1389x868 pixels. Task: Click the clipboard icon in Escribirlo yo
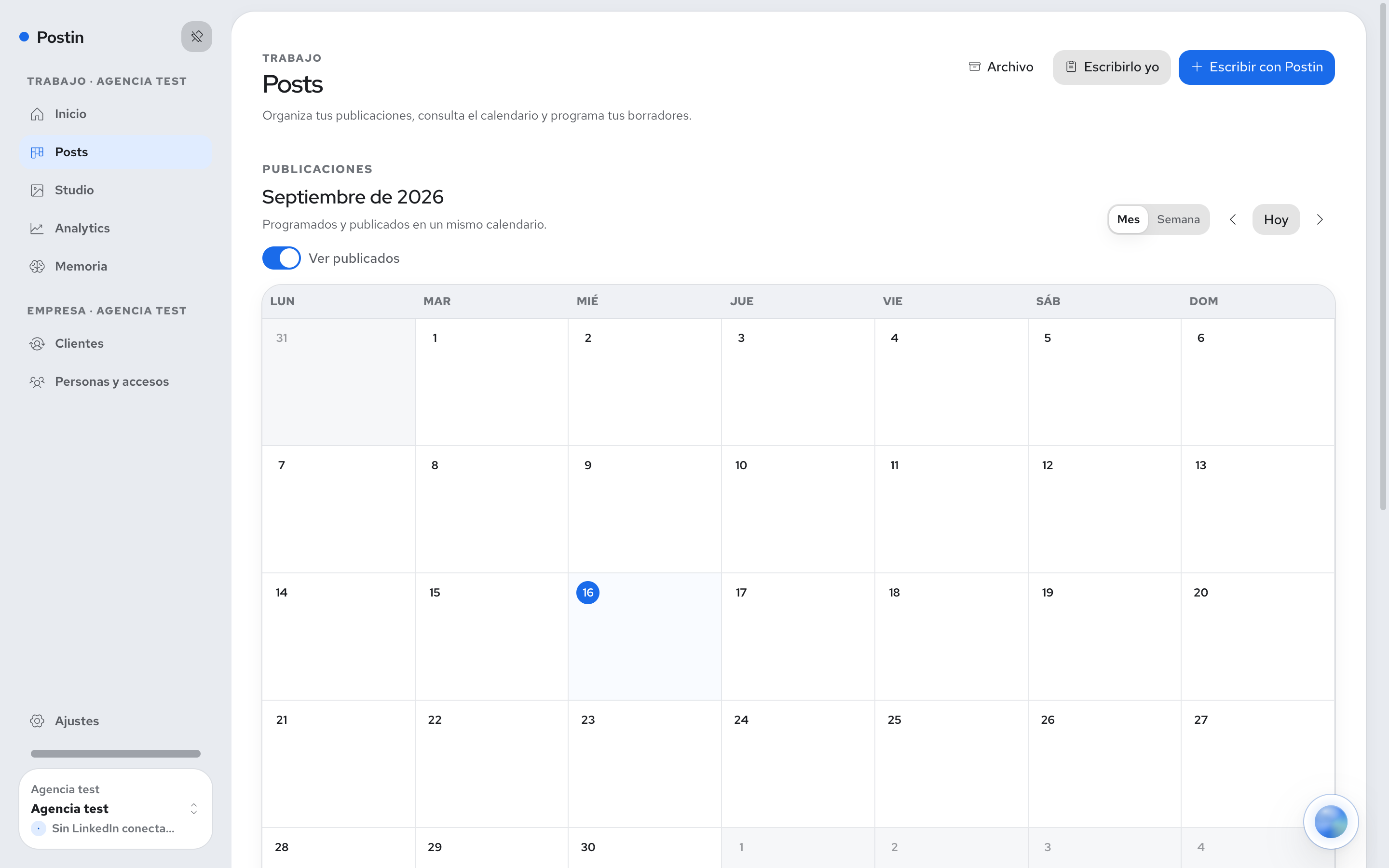(1071, 67)
